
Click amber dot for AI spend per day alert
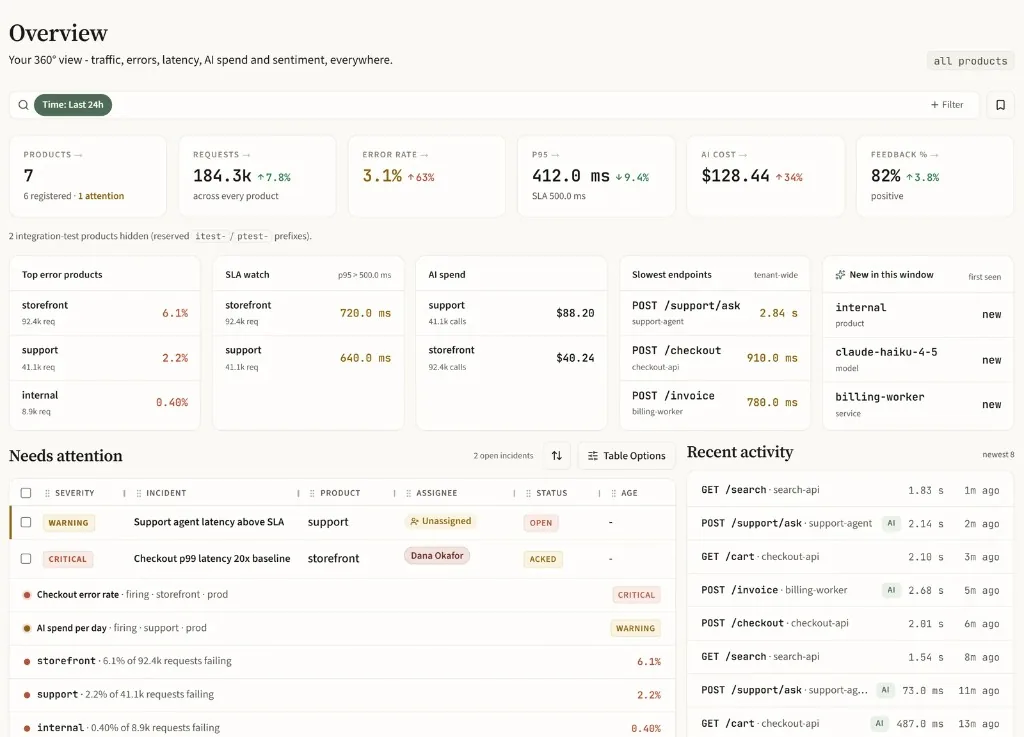27,629
